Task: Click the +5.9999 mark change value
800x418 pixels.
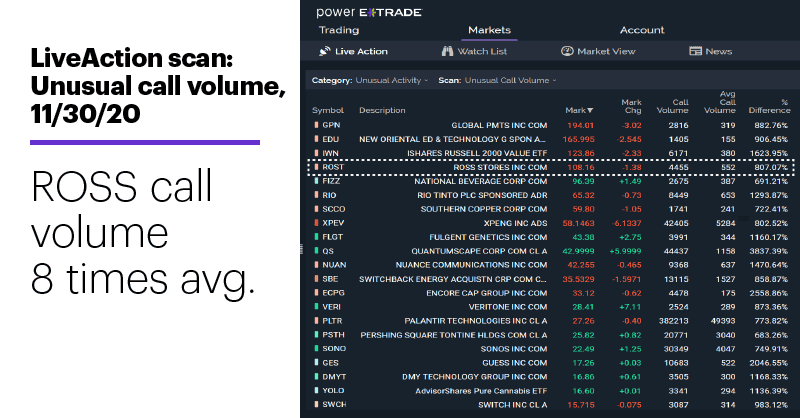Action: [x=626, y=251]
